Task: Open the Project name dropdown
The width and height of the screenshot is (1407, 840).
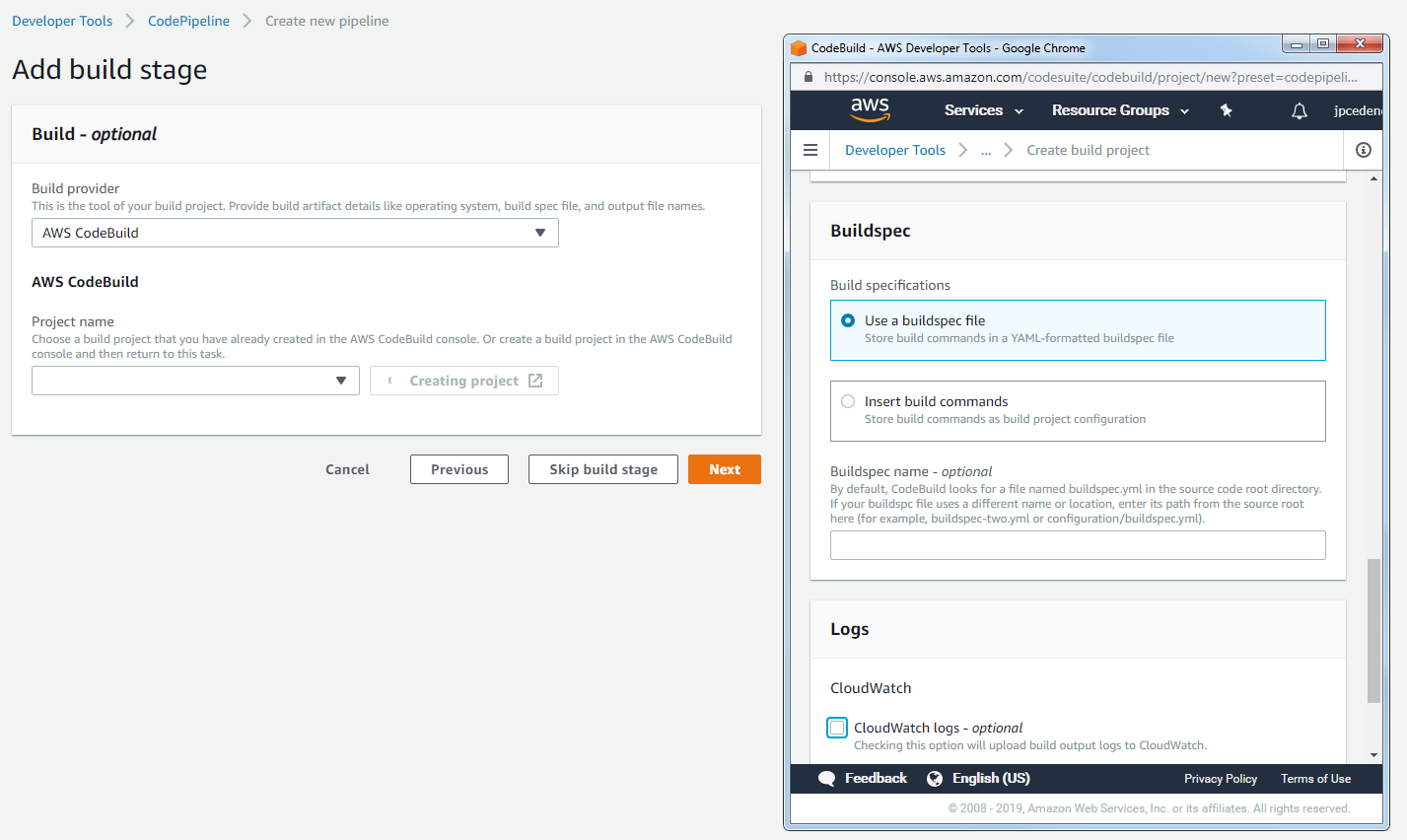Action: pyautogui.click(x=195, y=381)
